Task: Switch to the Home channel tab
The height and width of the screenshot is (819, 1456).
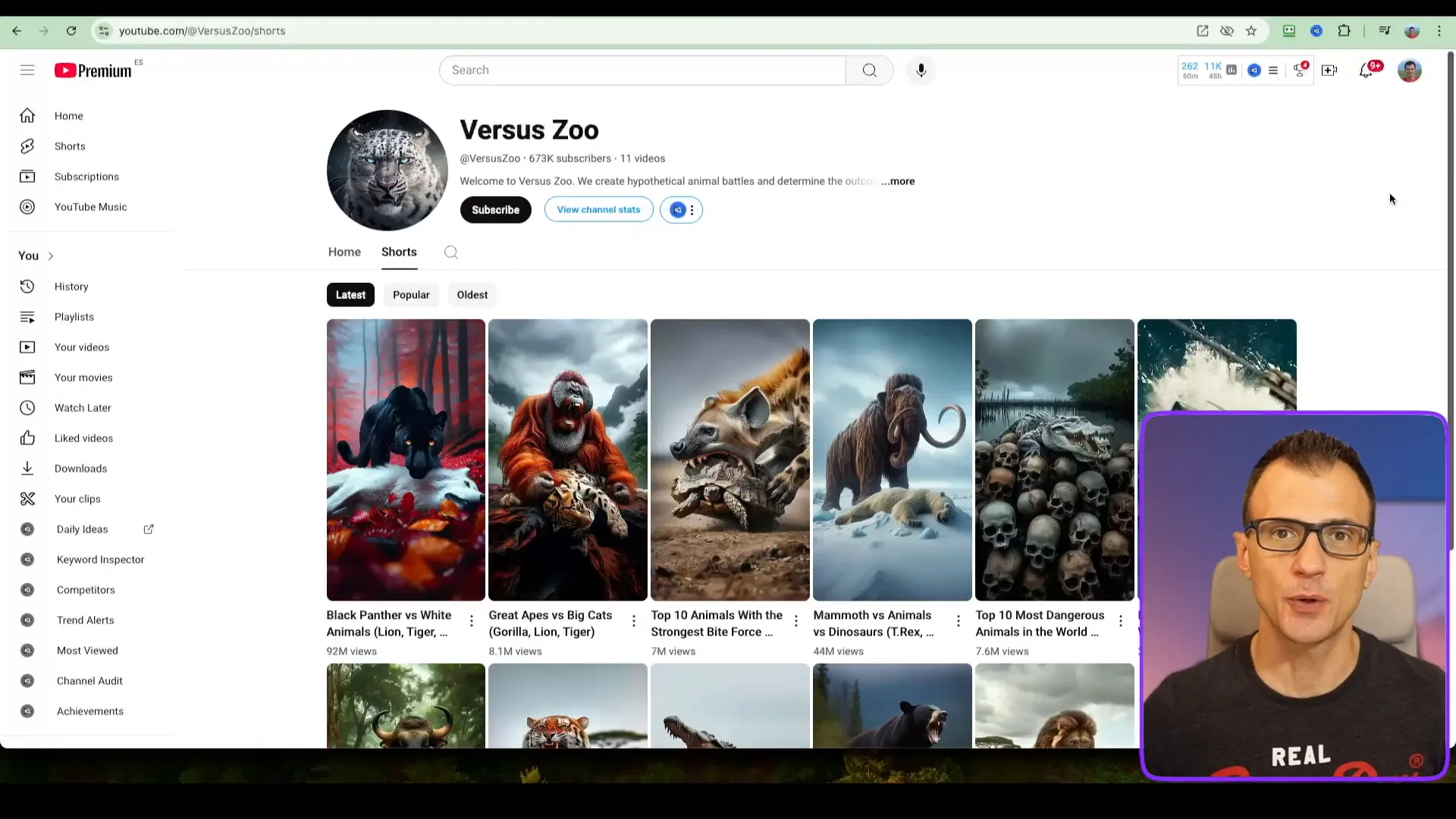Action: 344,252
